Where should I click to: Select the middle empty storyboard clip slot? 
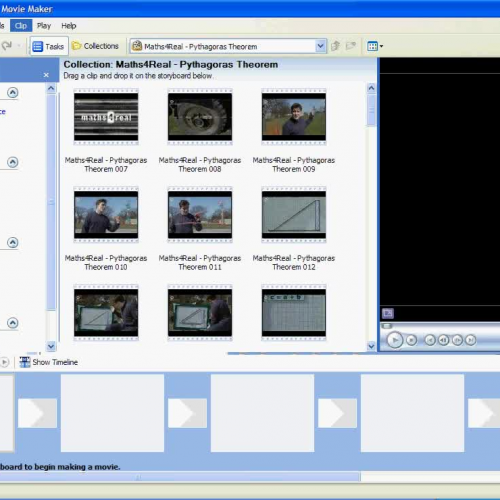pyautogui.click(x=262, y=413)
